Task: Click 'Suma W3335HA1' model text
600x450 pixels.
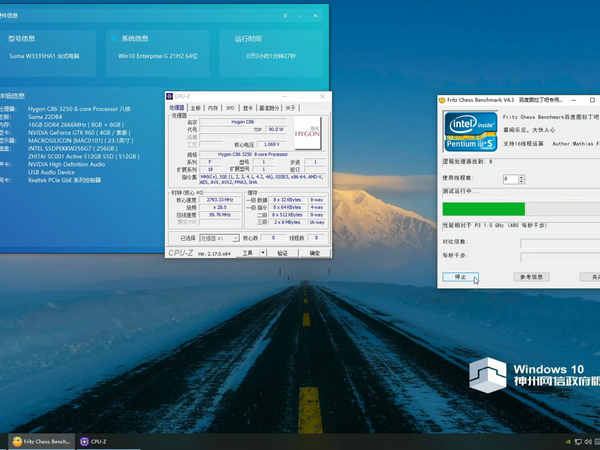Action: tap(33, 56)
